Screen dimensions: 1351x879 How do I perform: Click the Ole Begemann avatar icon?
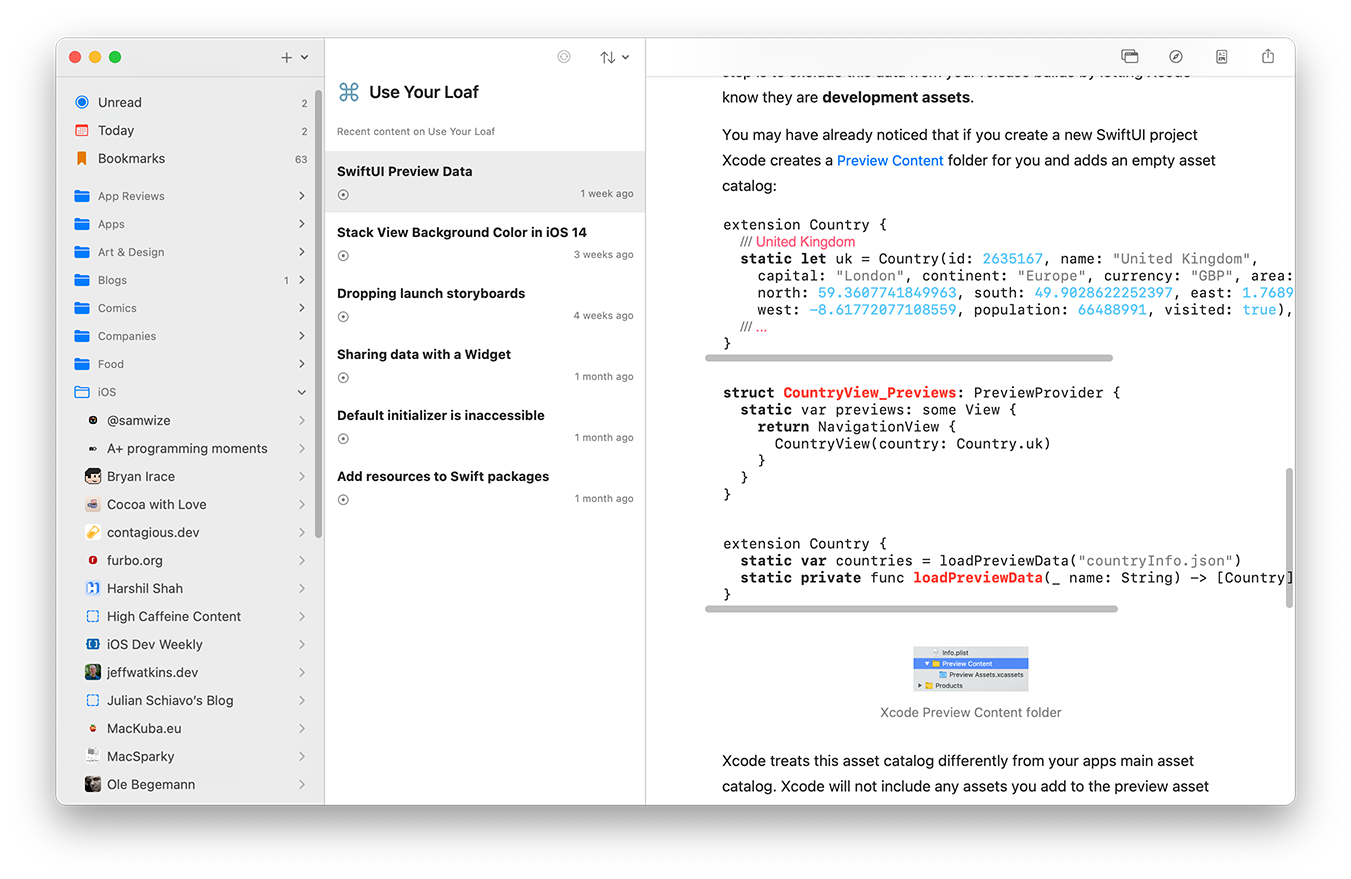click(93, 784)
